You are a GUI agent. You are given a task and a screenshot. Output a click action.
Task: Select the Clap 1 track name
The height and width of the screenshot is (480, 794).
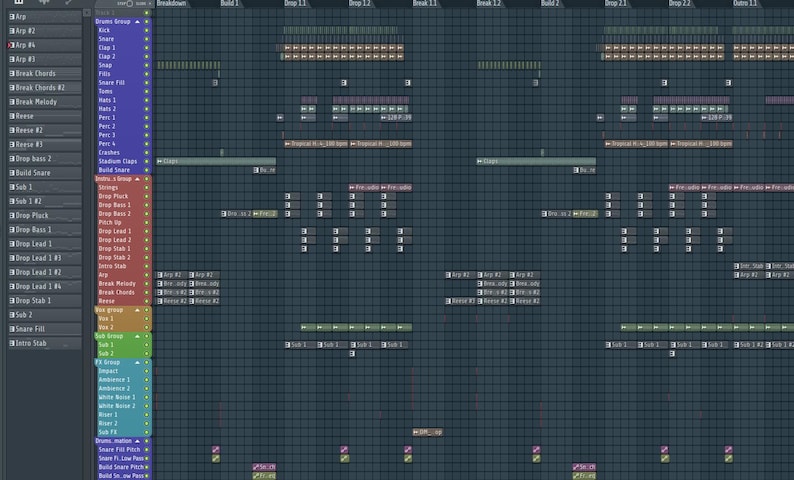pyautogui.click(x=107, y=48)
